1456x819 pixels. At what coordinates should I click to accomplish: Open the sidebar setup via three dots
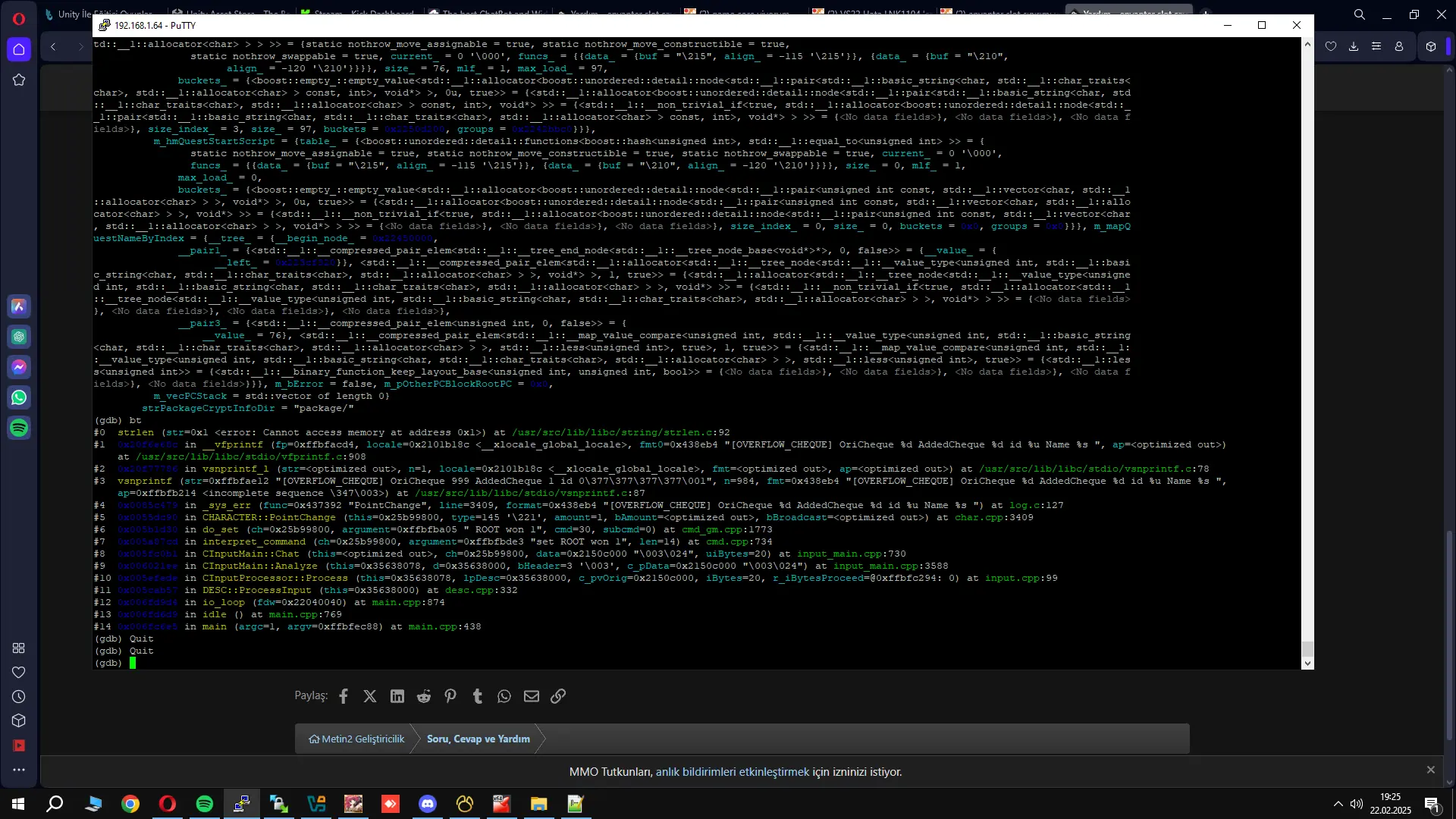[x=19, y=769]
